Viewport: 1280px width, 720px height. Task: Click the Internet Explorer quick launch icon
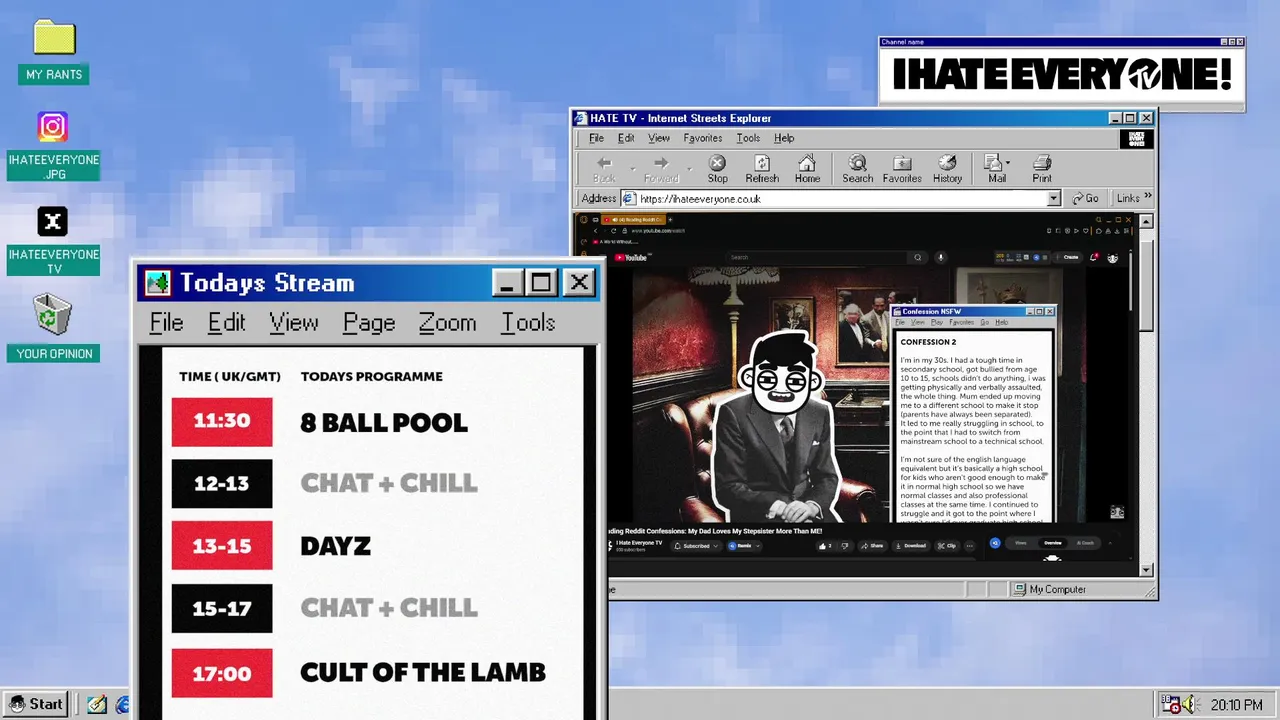pos(123,705)
